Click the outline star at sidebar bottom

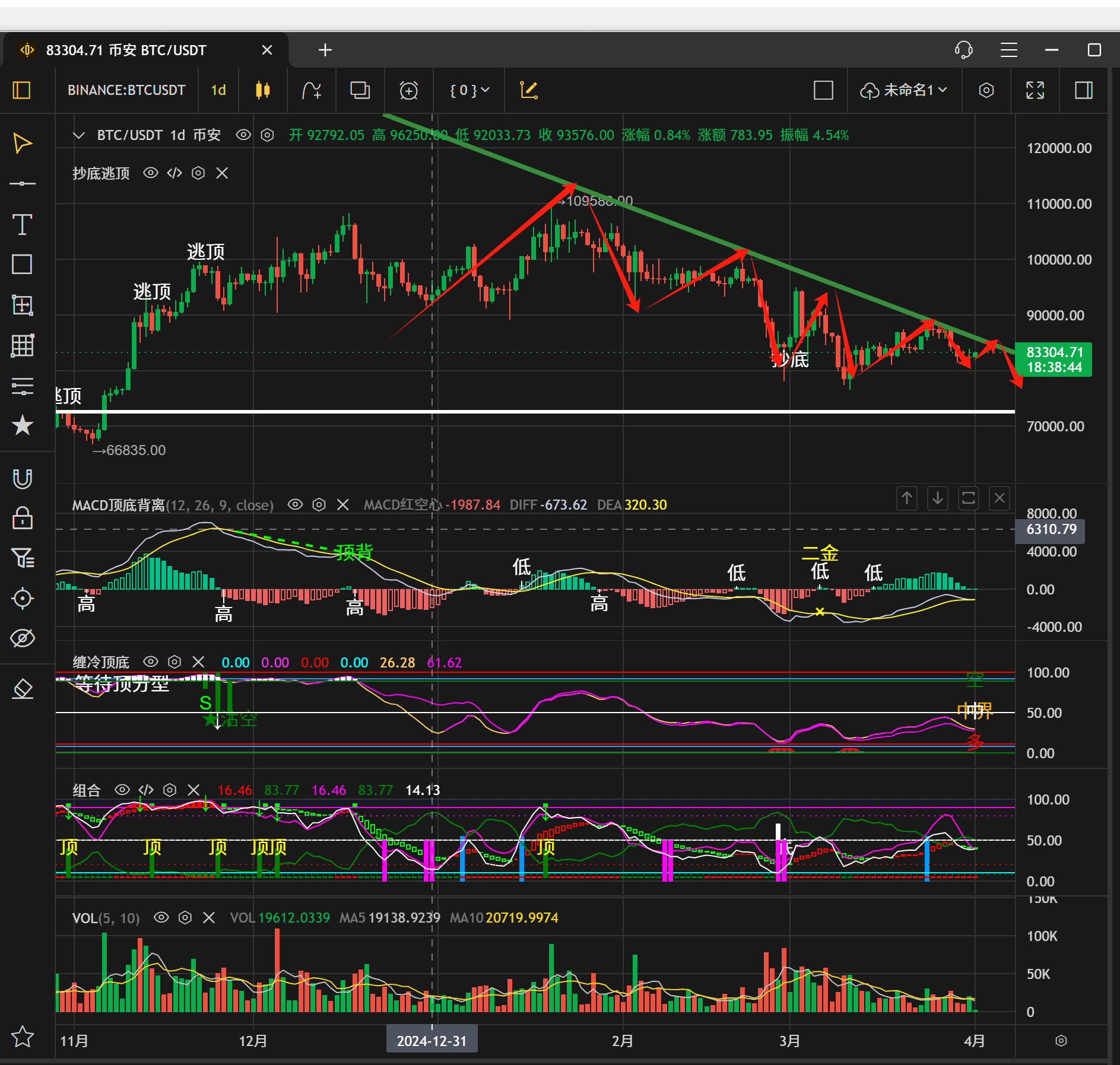[23, 1037]
